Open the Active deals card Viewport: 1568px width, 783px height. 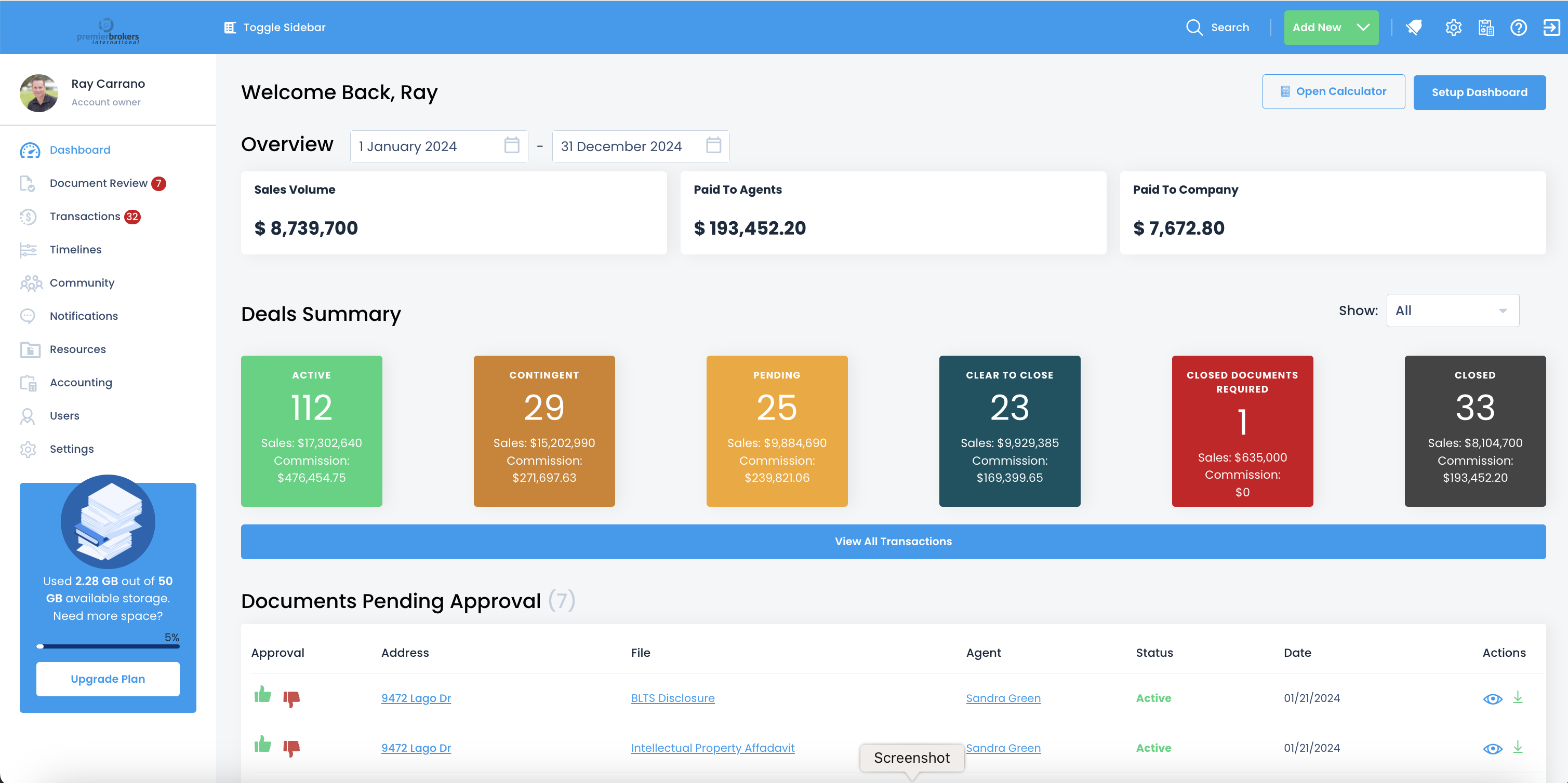[312, 431]
